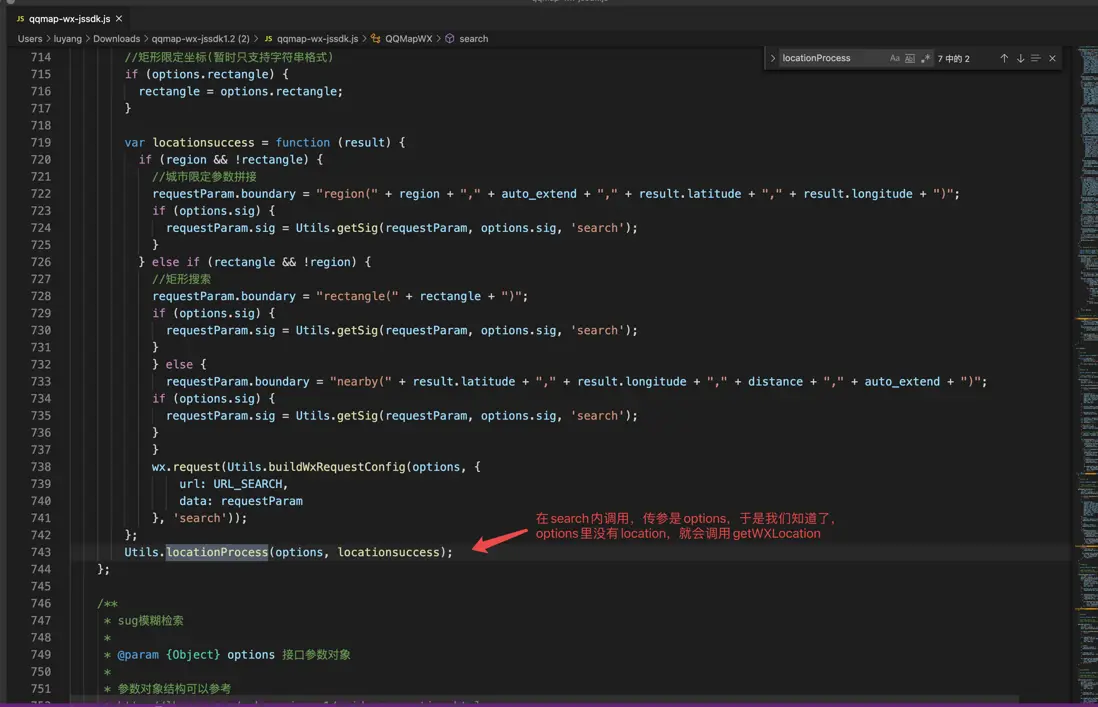Toggle Match Case in find widget
The width and height of the screenshot is (1098, 707).
(x=894, y=59)
